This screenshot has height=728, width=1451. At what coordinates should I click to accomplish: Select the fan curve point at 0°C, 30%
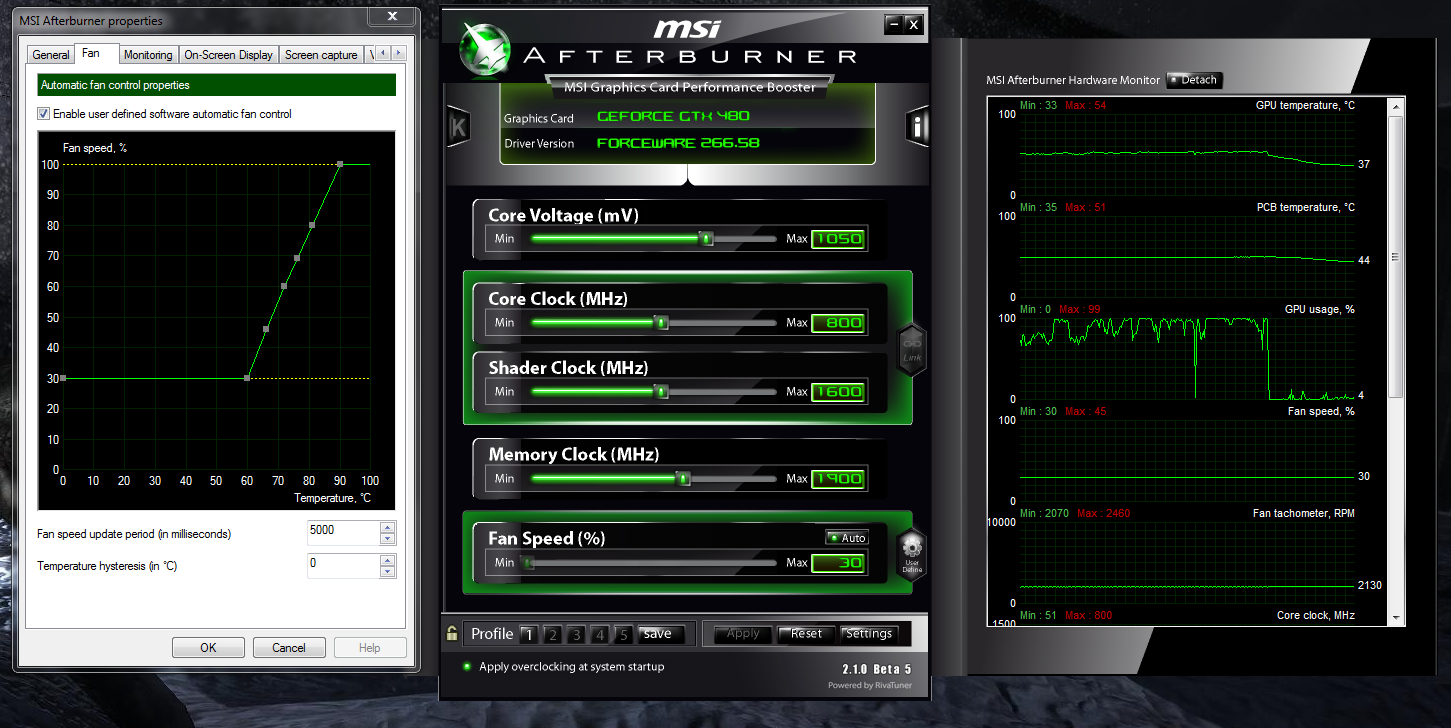click(63, 378)
